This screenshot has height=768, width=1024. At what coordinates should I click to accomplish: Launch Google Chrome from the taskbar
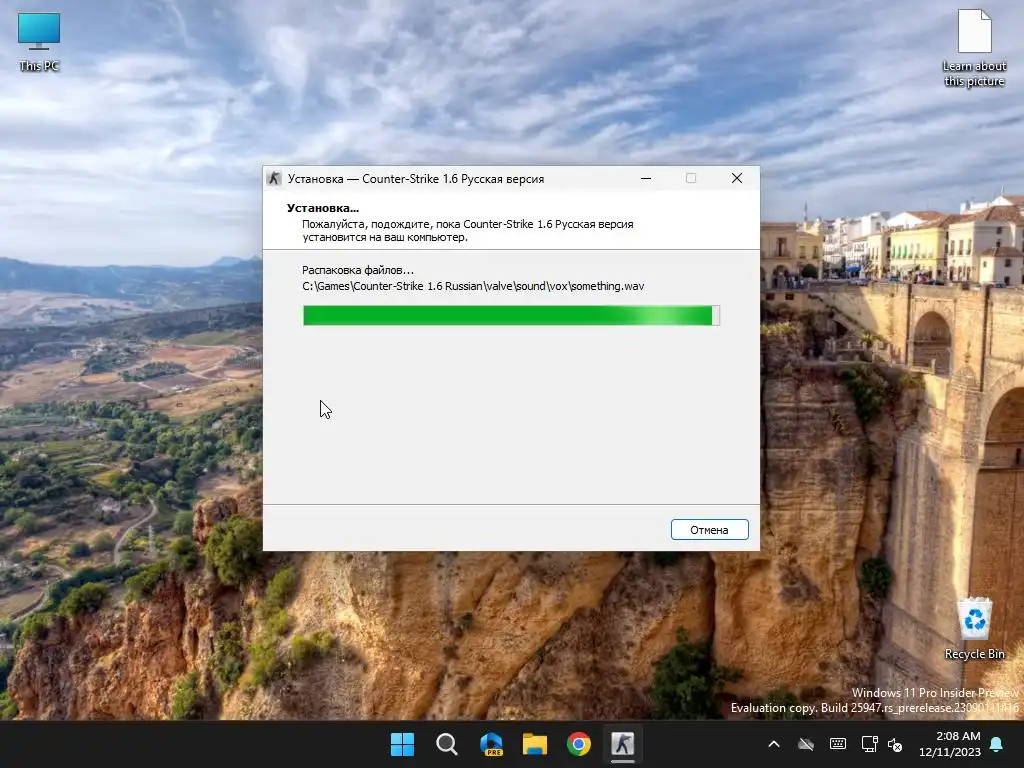click(x=579, y=744)
